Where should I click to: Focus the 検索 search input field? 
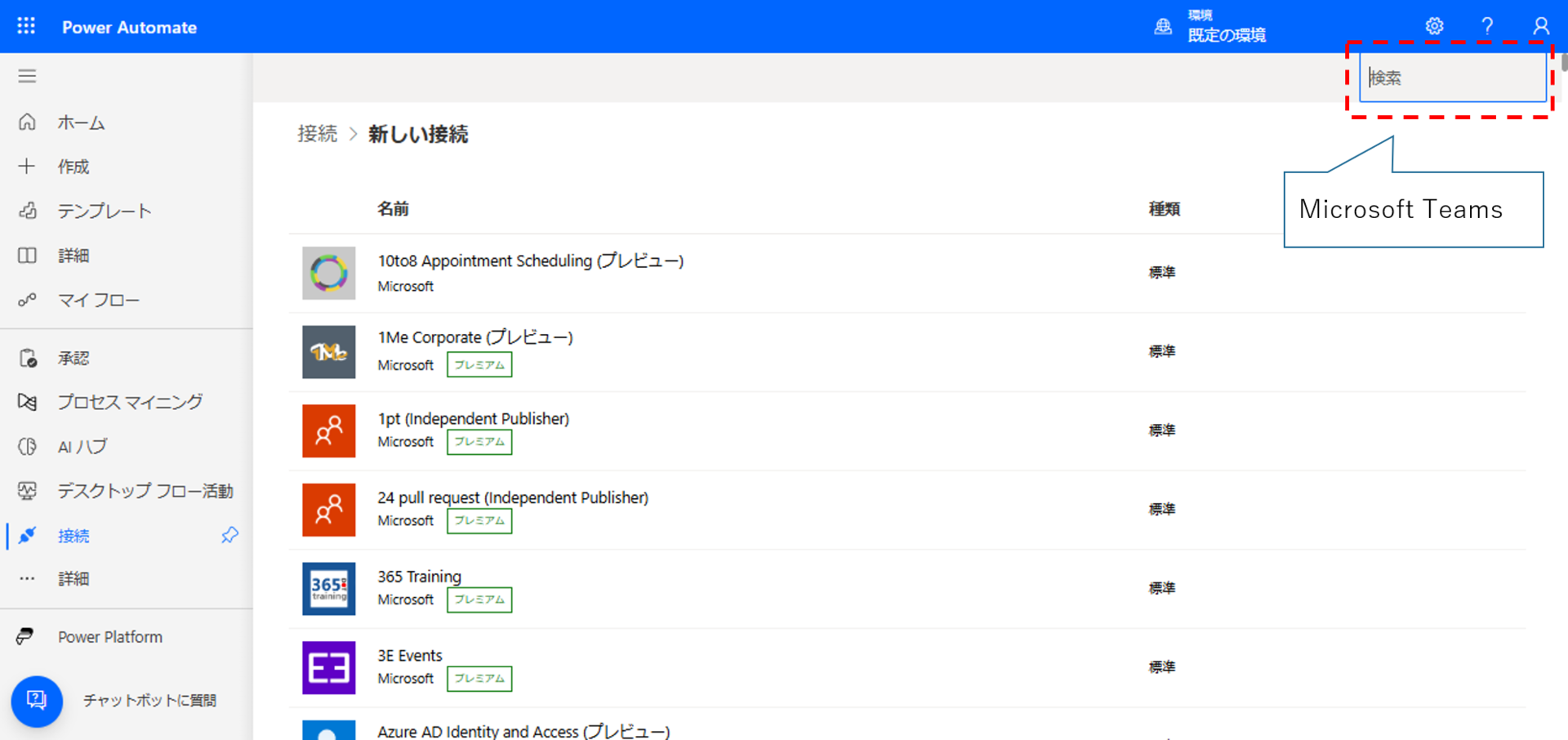[x=1453, y=78]
